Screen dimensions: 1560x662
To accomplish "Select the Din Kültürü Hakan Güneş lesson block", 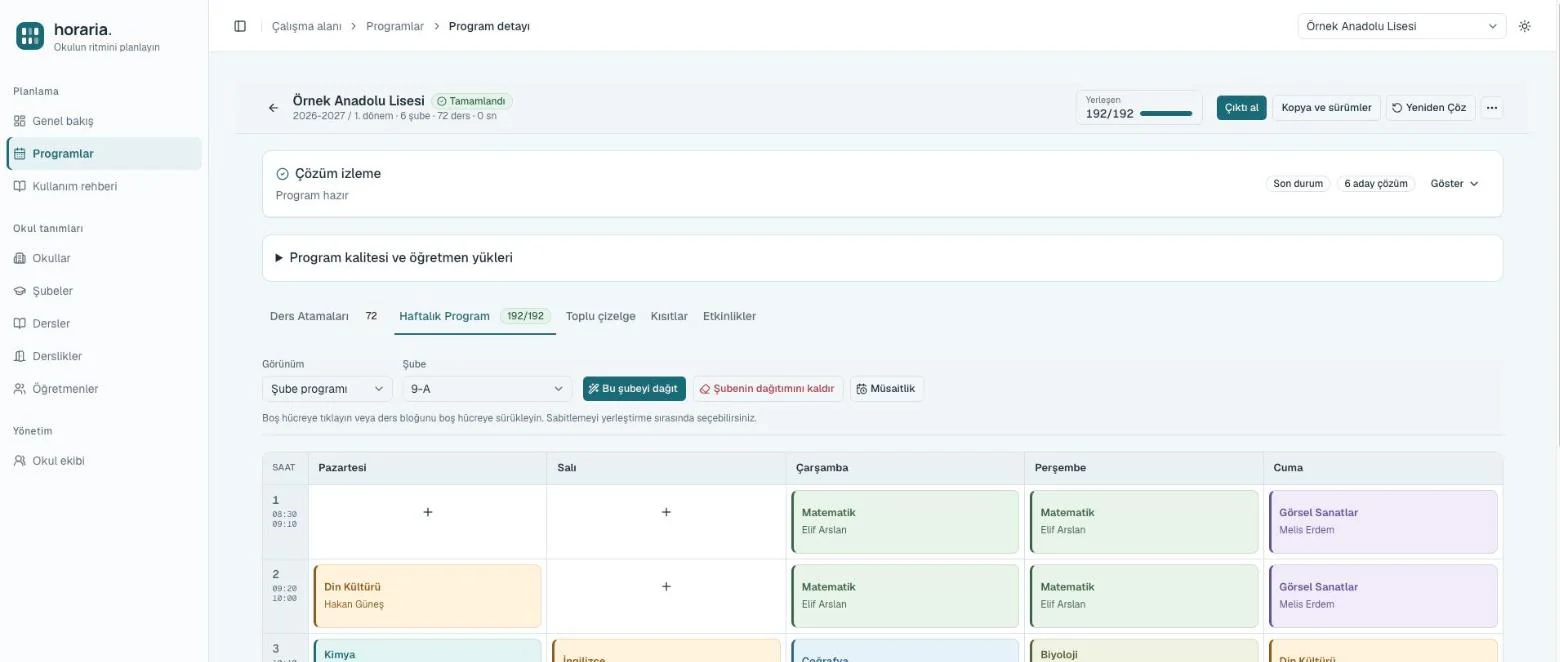I will (x=427, y=596).
